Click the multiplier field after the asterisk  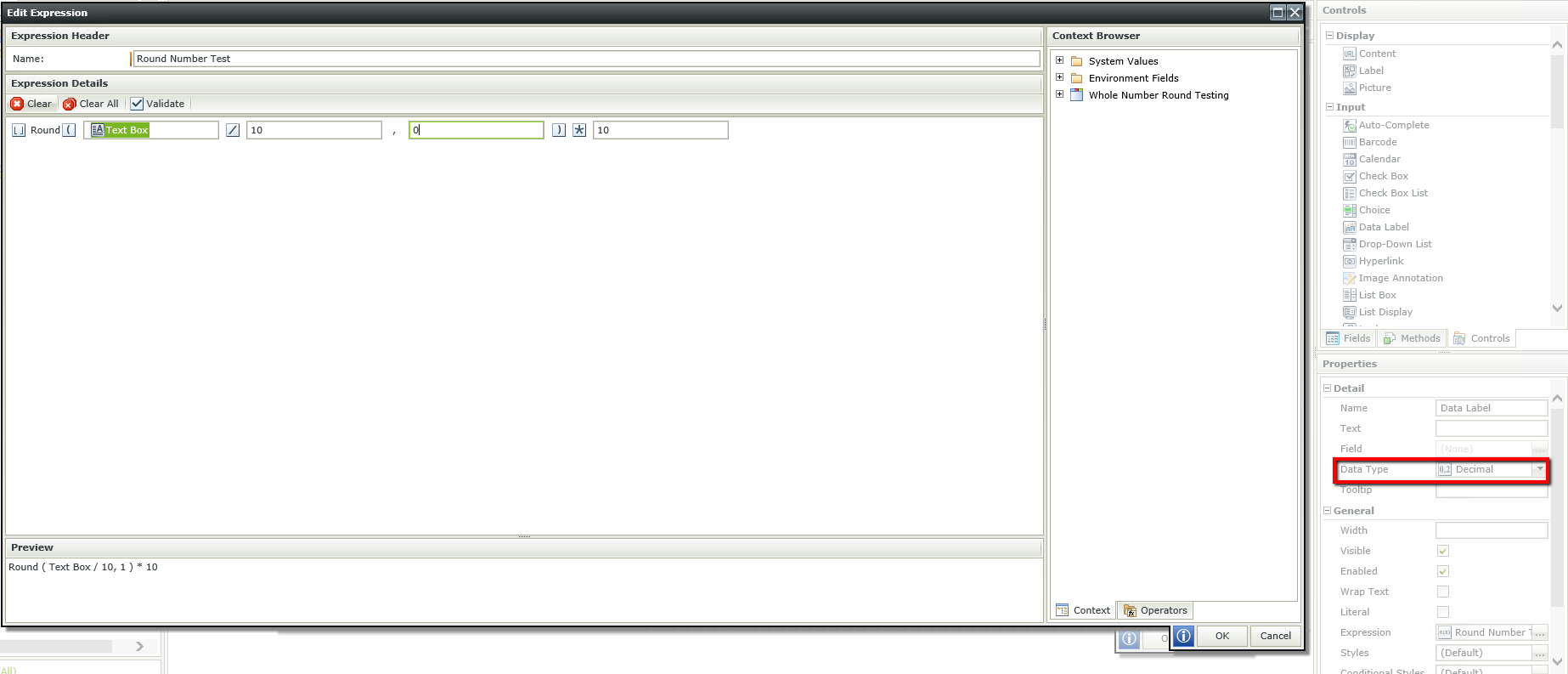point(661,130)
